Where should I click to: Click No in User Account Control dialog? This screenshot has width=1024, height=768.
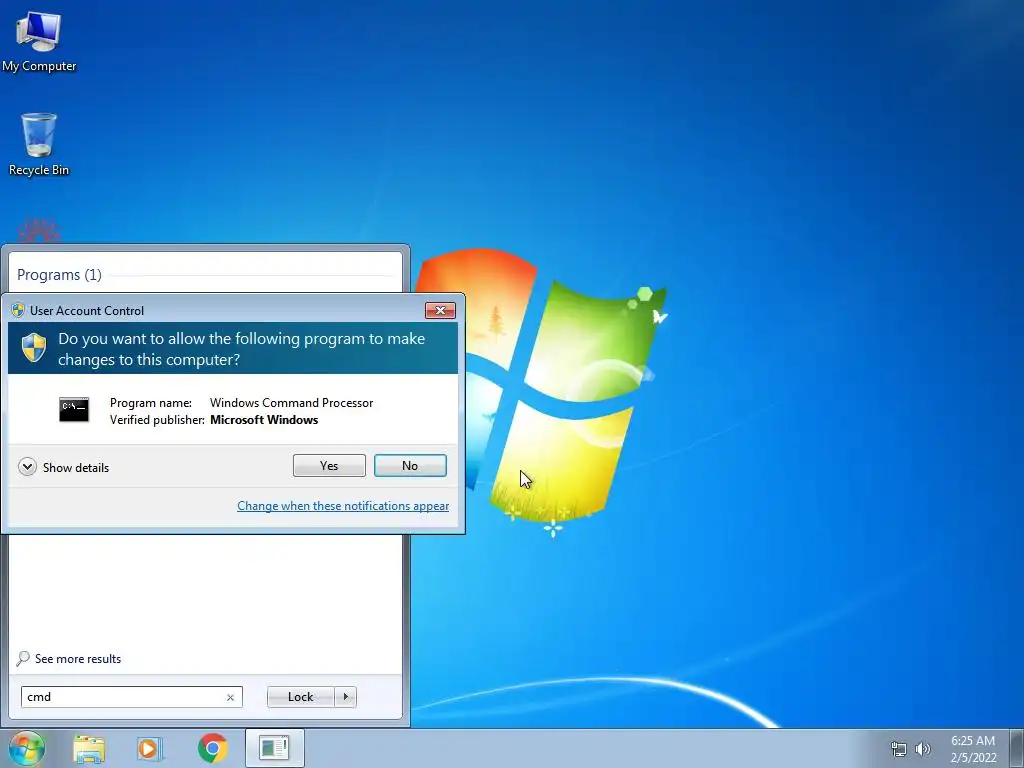tap(410, 466)
